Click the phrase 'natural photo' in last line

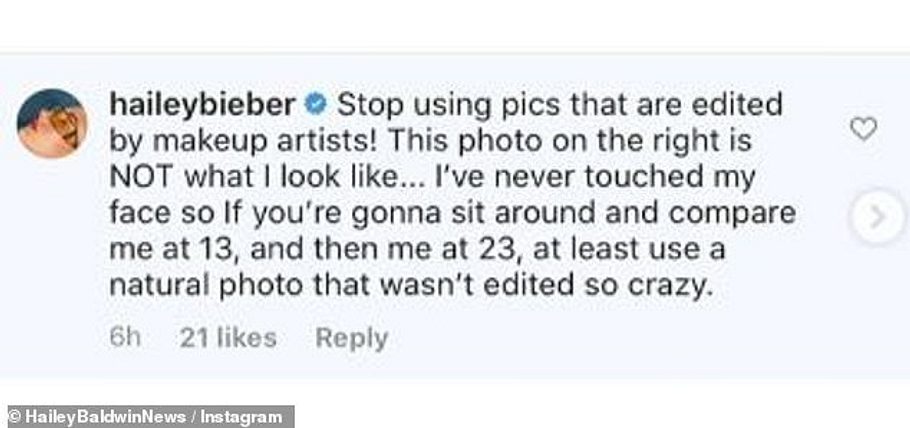coord(206,287)
